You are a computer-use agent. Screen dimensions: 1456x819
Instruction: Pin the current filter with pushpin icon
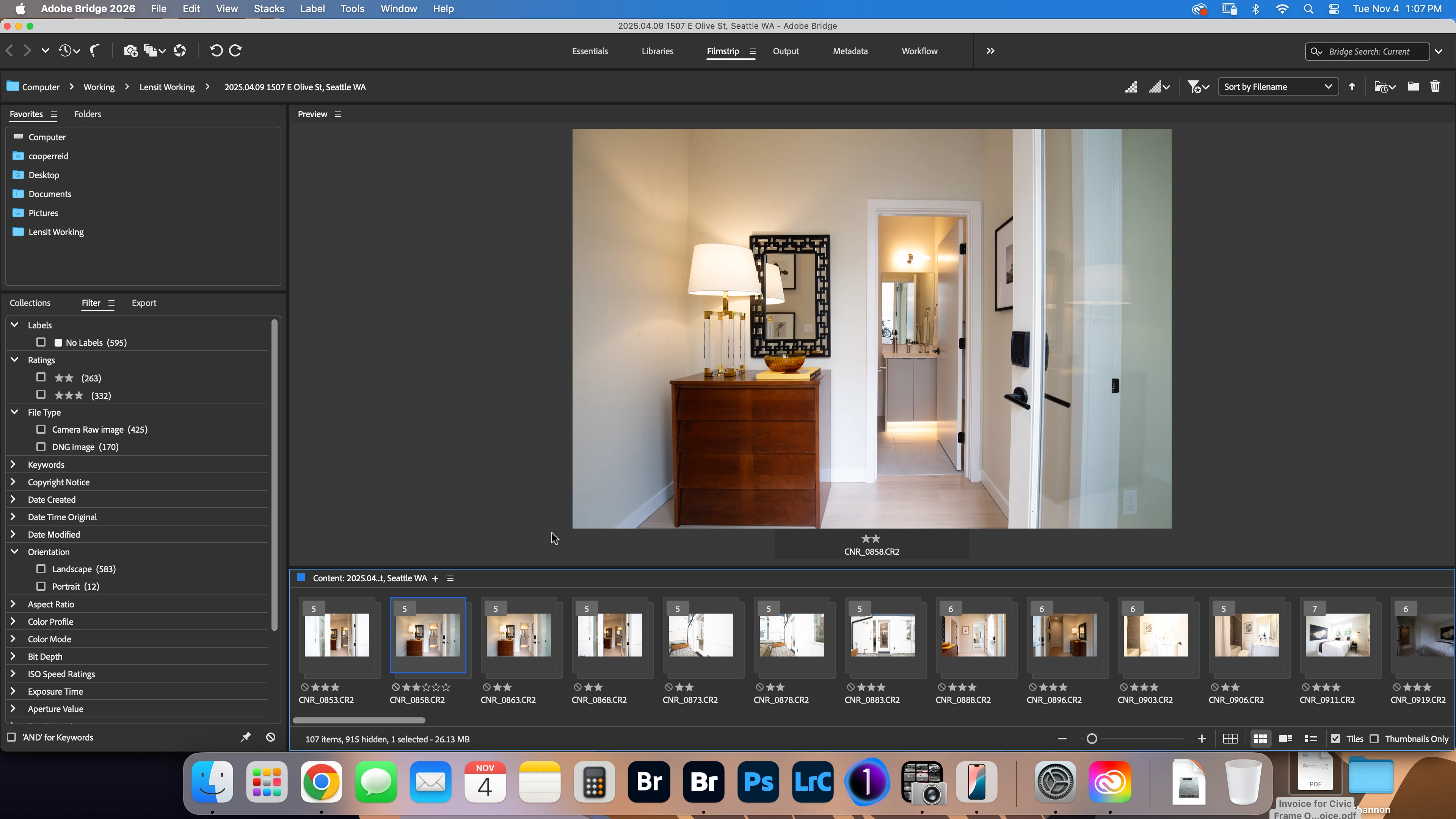point(245,737)
